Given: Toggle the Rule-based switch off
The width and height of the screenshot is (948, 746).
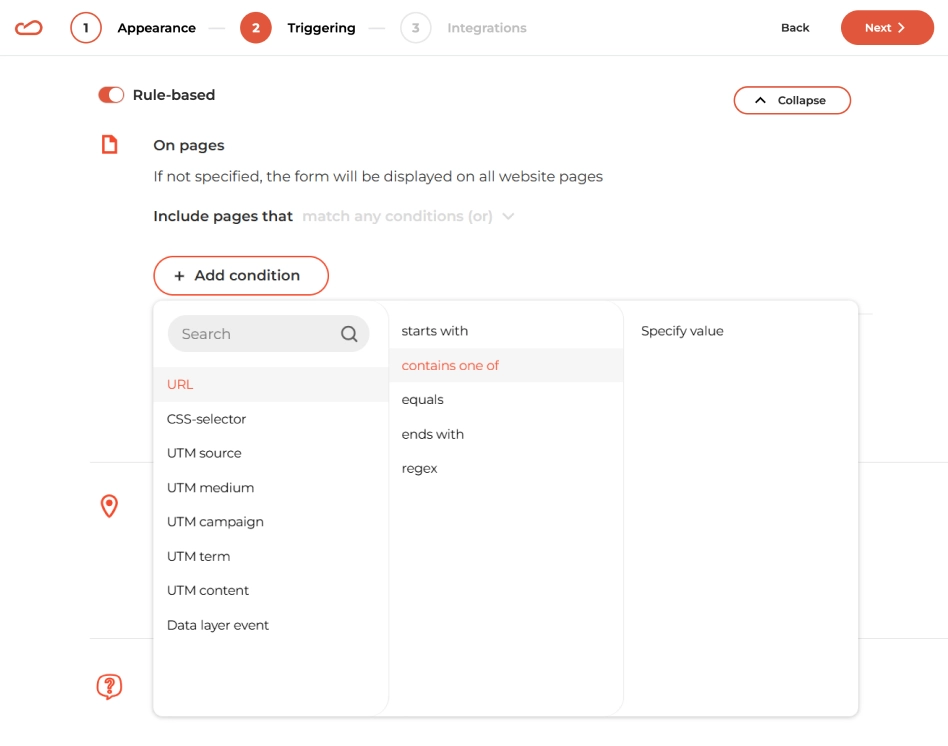Looking at the screenshot, I should pyautogui.click(x=111, y=95).
